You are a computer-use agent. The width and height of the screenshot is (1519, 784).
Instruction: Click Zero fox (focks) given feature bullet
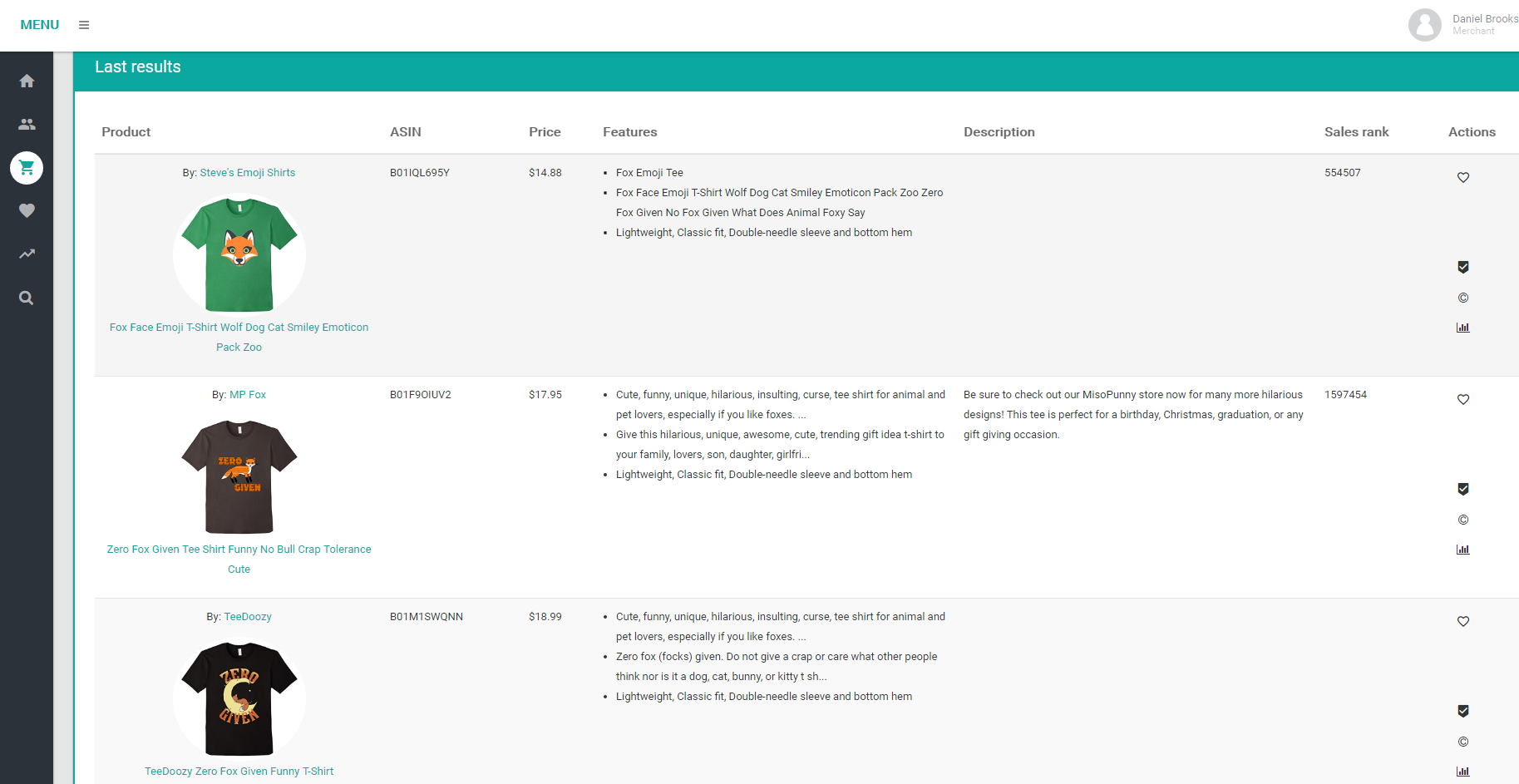coord(777,667)
